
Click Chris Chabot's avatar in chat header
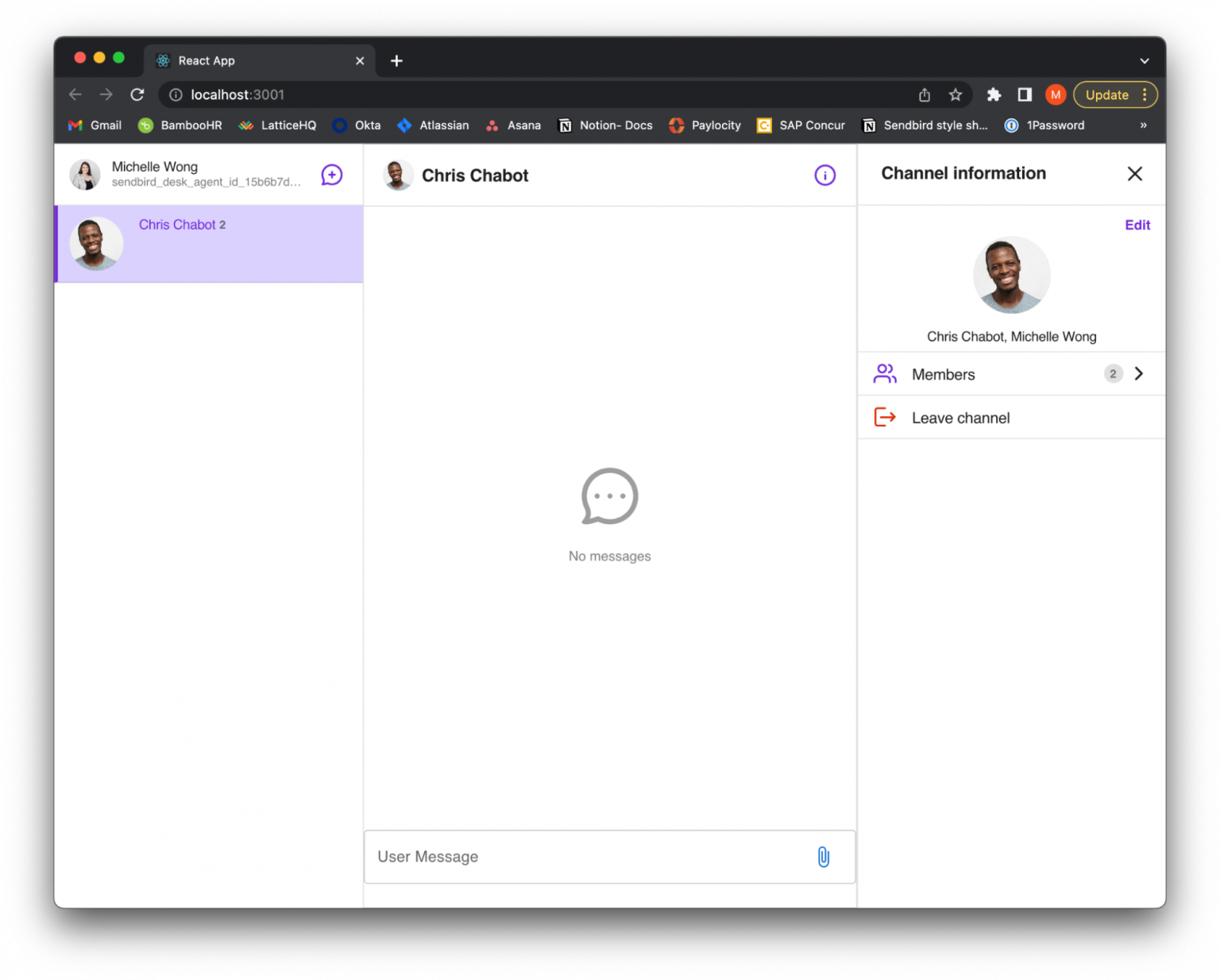[x=397, y=176]
